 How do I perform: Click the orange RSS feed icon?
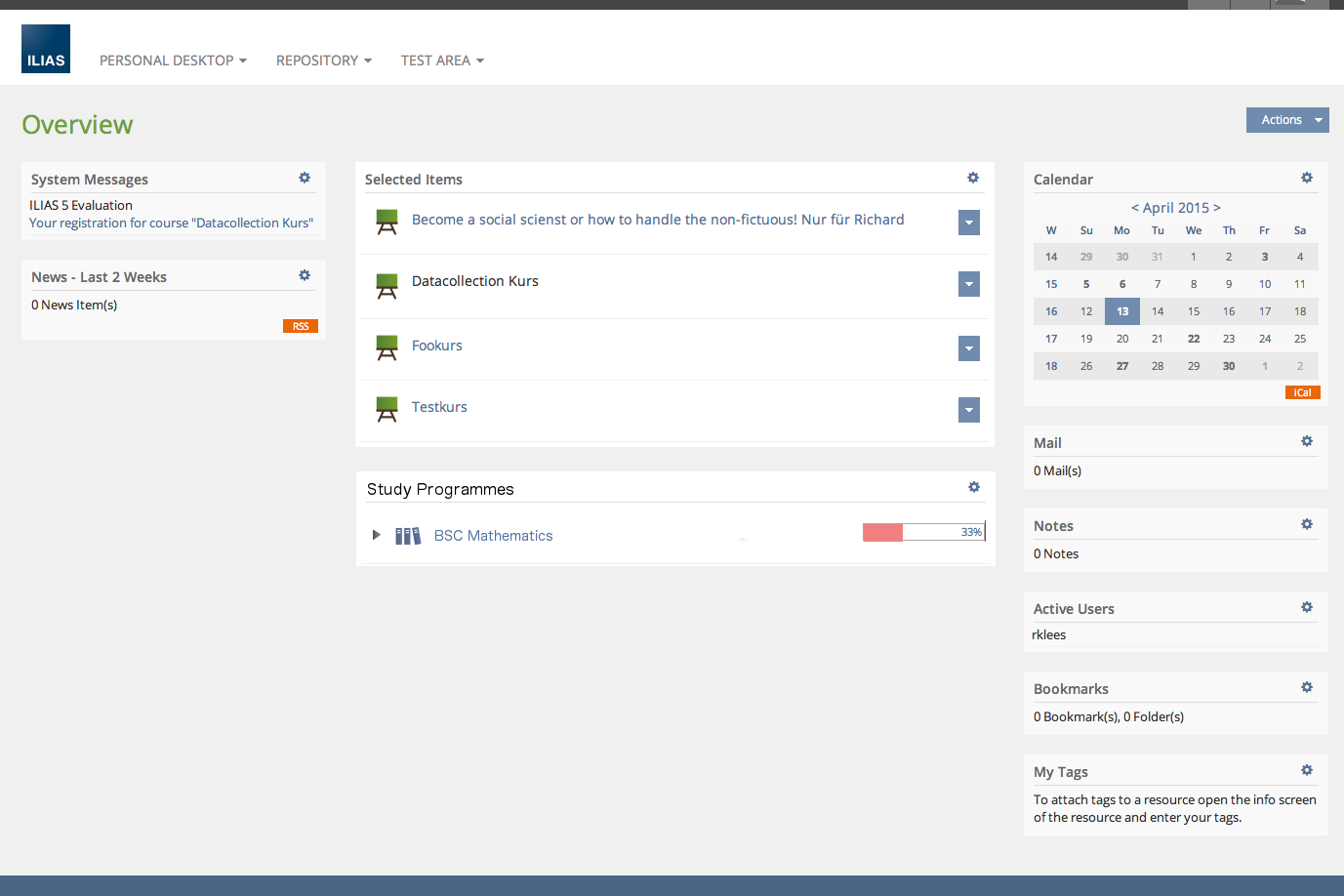[x=301, y=326]
